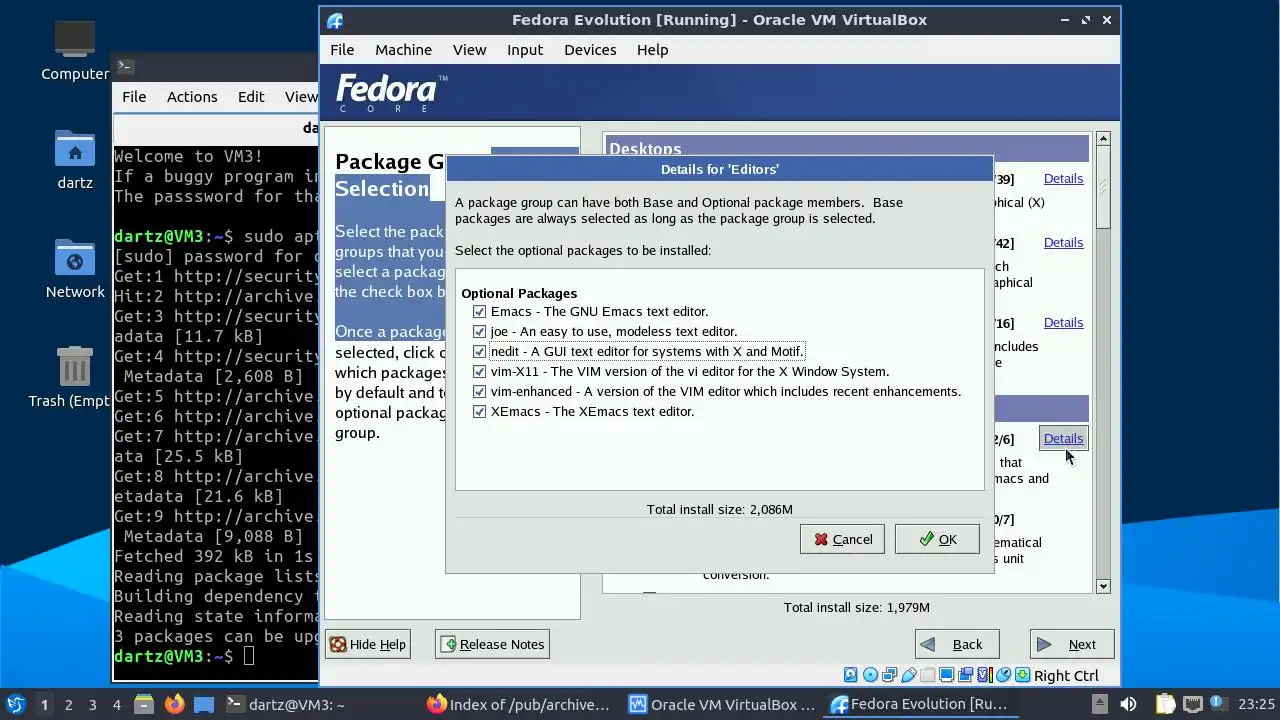The height and width of the screenshot is (720, 1280).
Task: Launch the file manager from the taskbar
Action: 143,705
